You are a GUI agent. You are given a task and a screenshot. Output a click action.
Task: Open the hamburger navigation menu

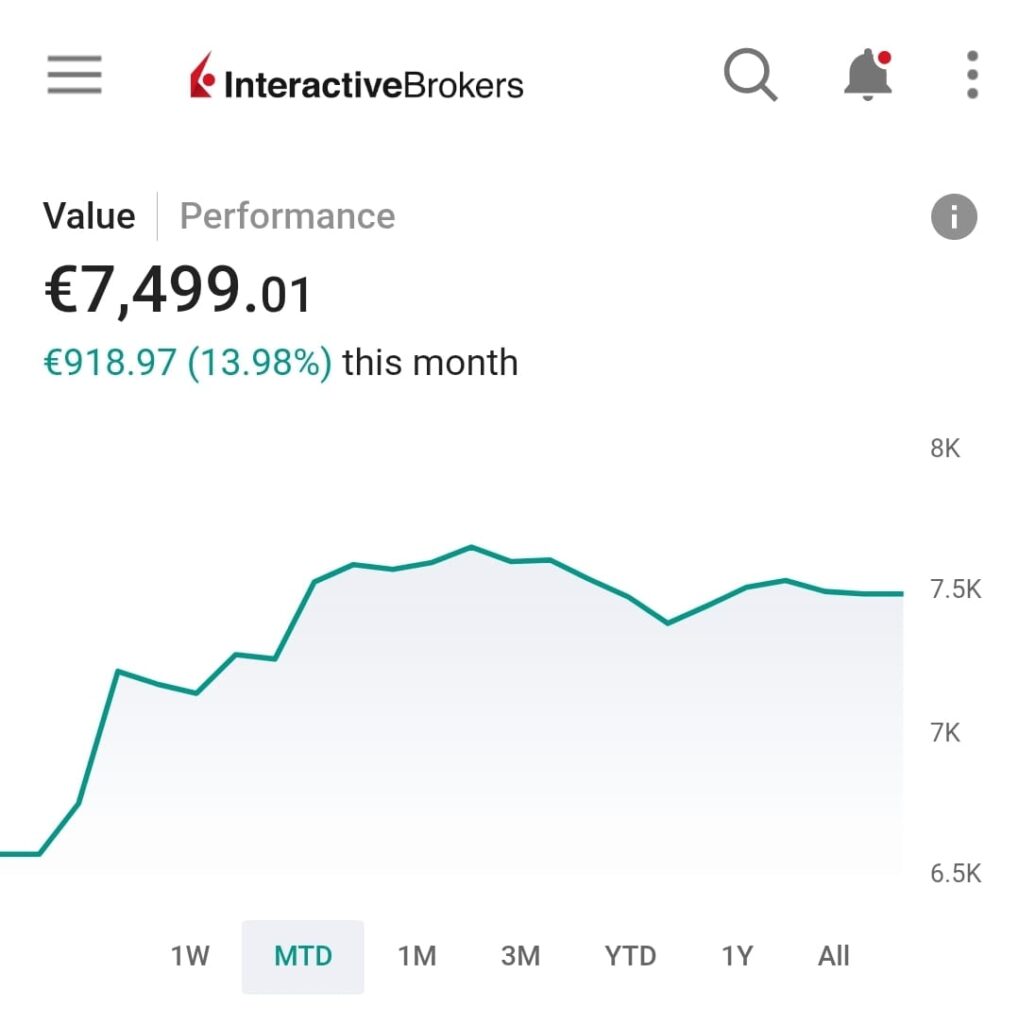point(74,75)
